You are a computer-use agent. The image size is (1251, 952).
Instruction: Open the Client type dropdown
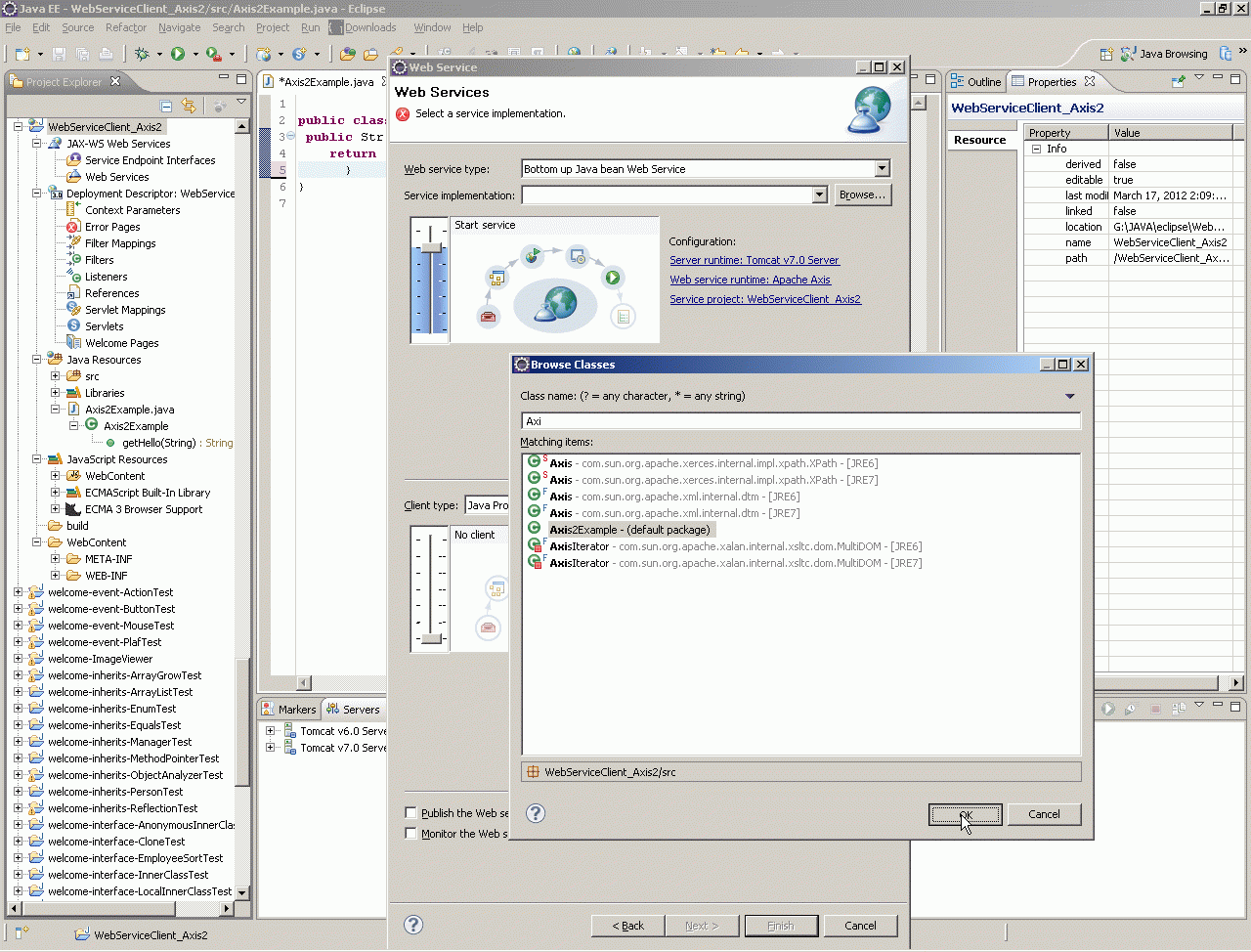point(487,505)
